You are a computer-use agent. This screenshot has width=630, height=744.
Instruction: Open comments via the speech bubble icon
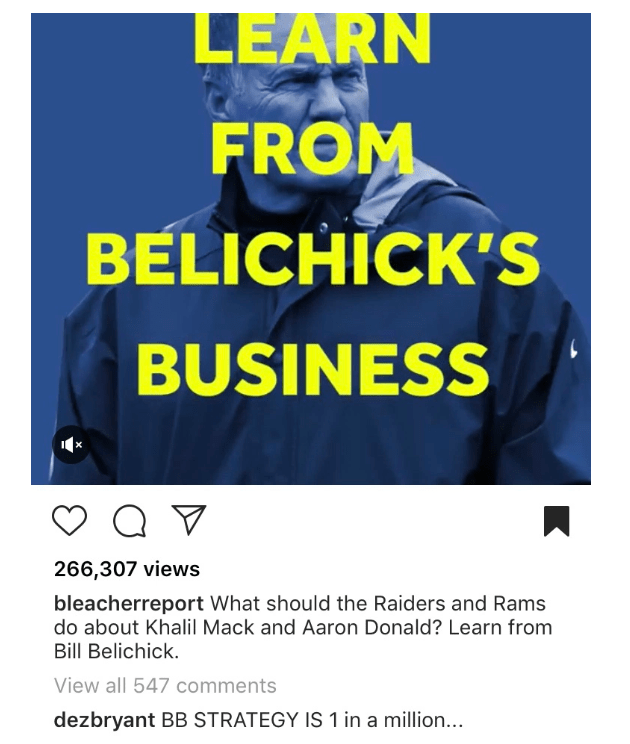point(130,521)
